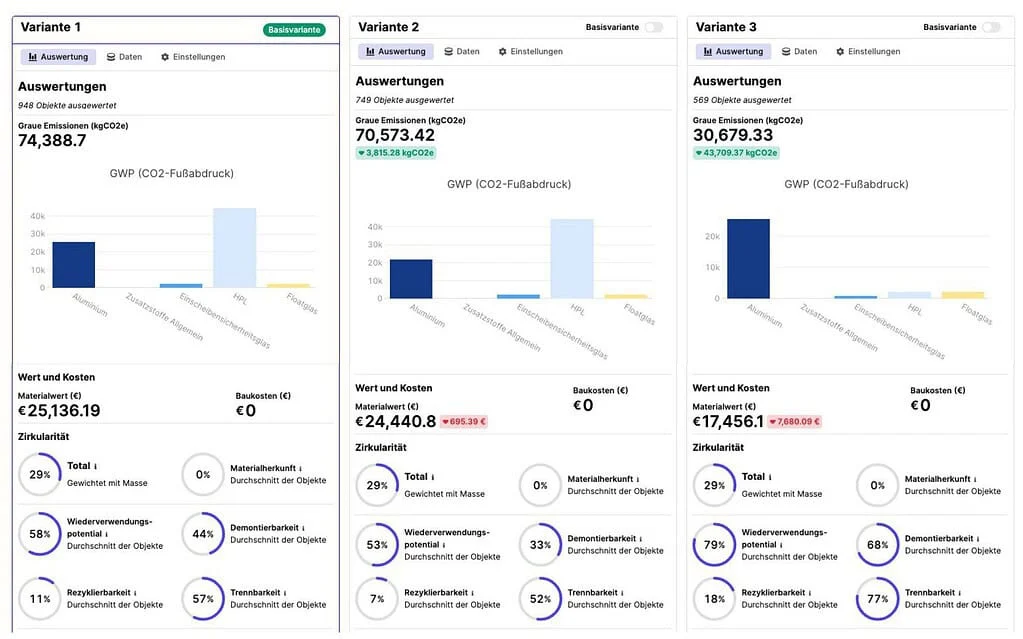Click the dark blue Aluminium bar in Variante 3
The image size is (1023, 639).
click(x=748, y=259)
